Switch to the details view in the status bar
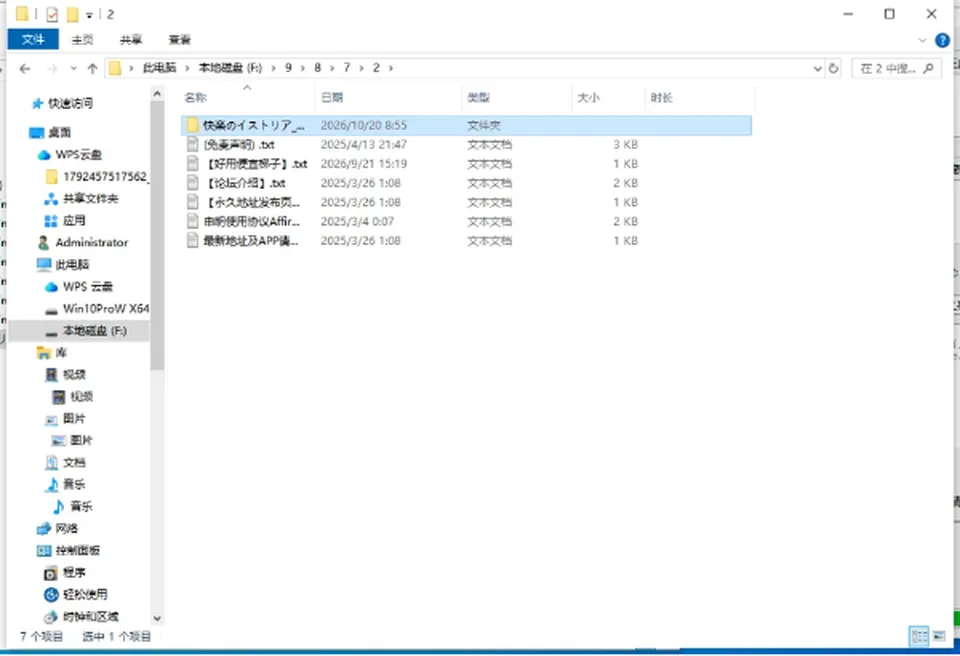The image size is (960, 656). [919, 636]
